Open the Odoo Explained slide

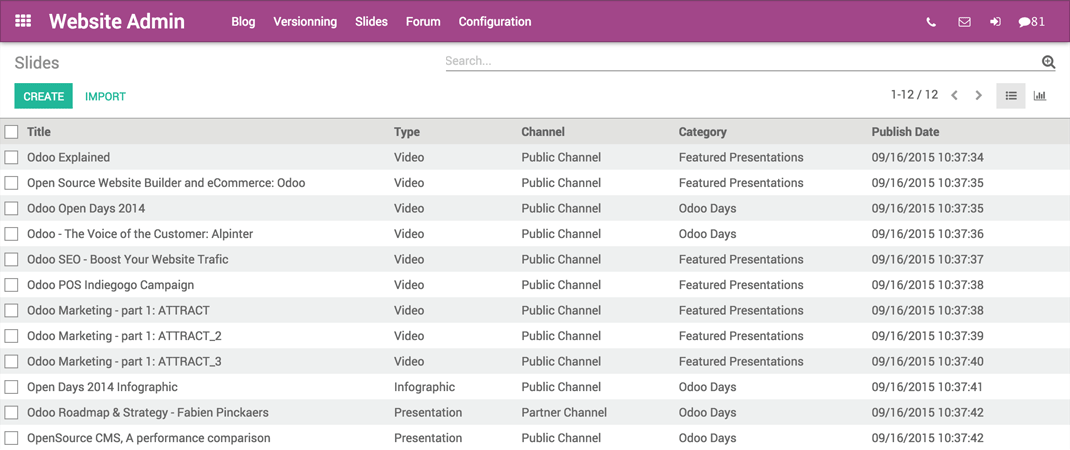pos(68,158)
